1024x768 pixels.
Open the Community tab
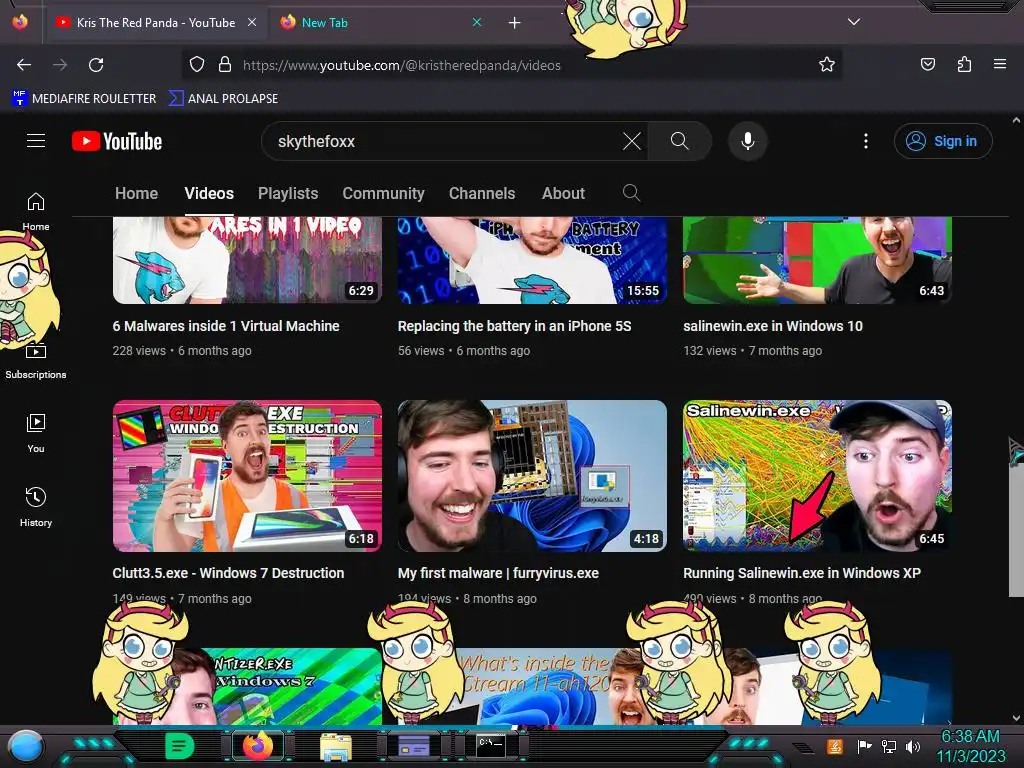tap(383, 193)
